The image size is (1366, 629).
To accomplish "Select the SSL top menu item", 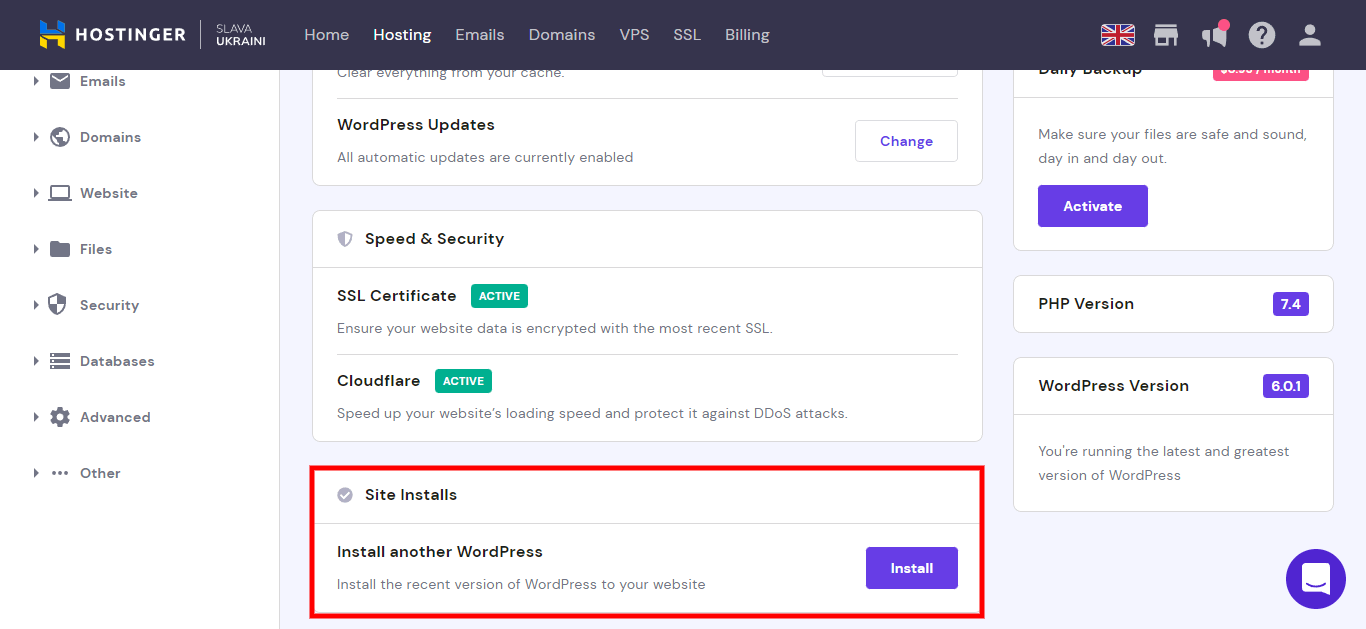I will click(687, 35).
